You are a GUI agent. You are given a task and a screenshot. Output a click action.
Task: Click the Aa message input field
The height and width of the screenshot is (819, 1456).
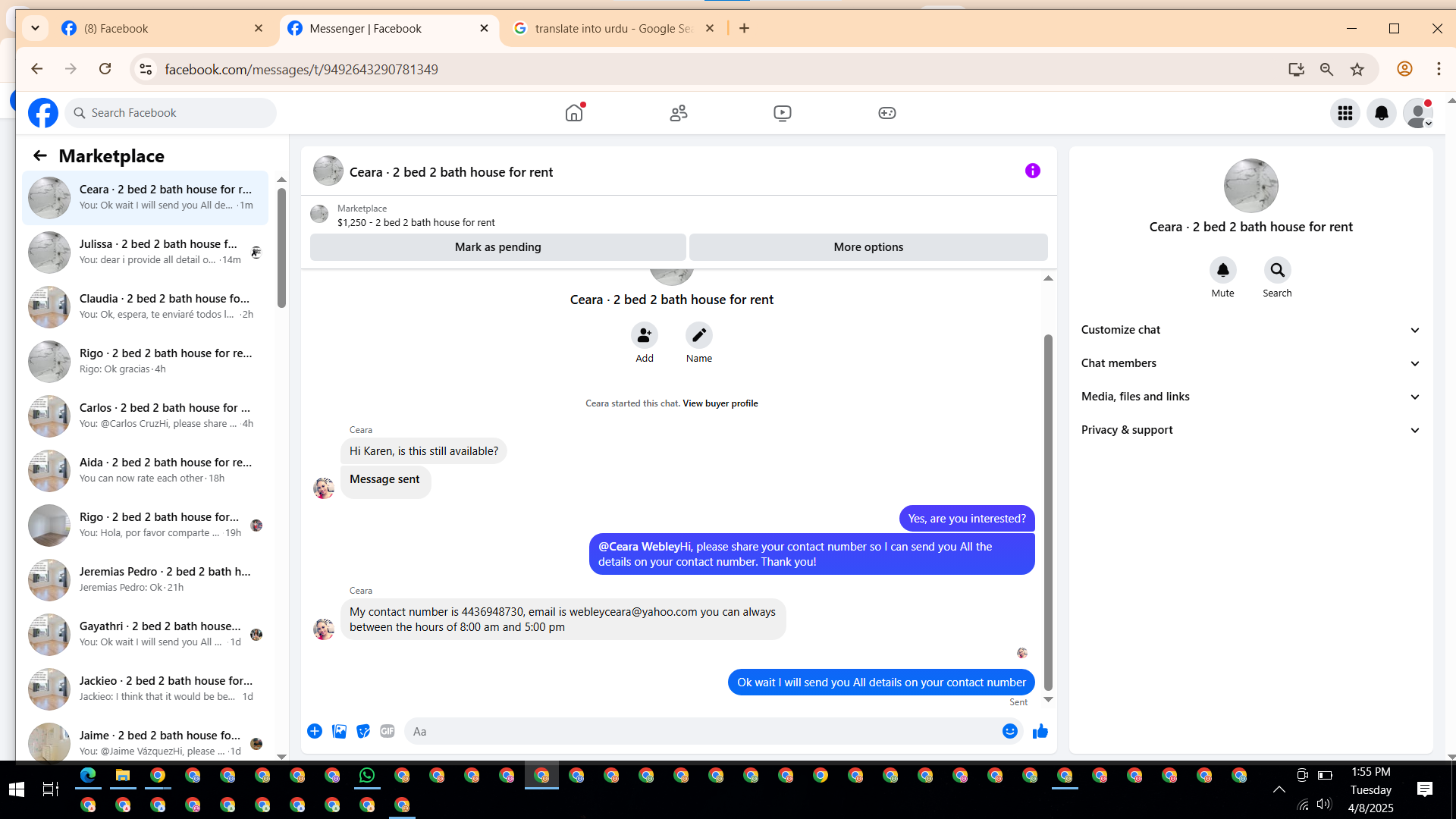coord(701,731)
